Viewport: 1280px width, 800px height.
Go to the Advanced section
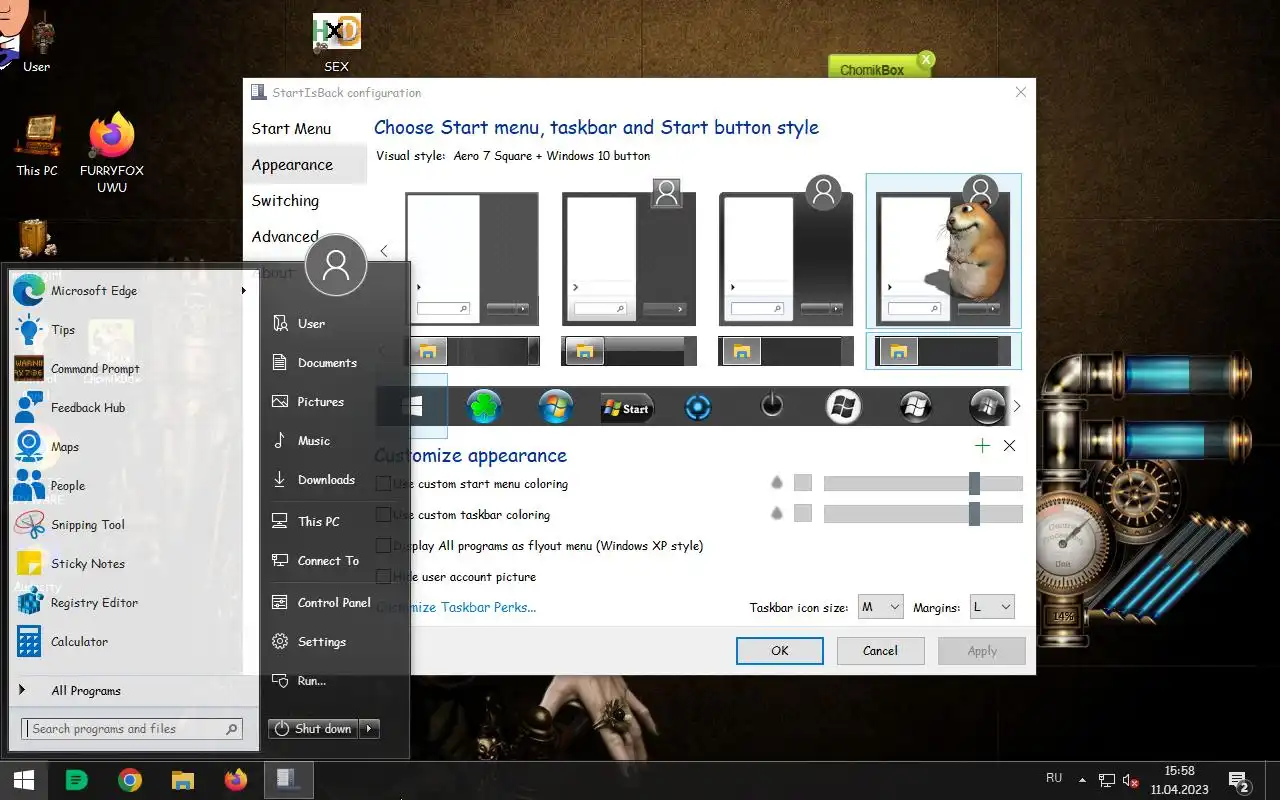pyautogui.click(x=285, y=237)
